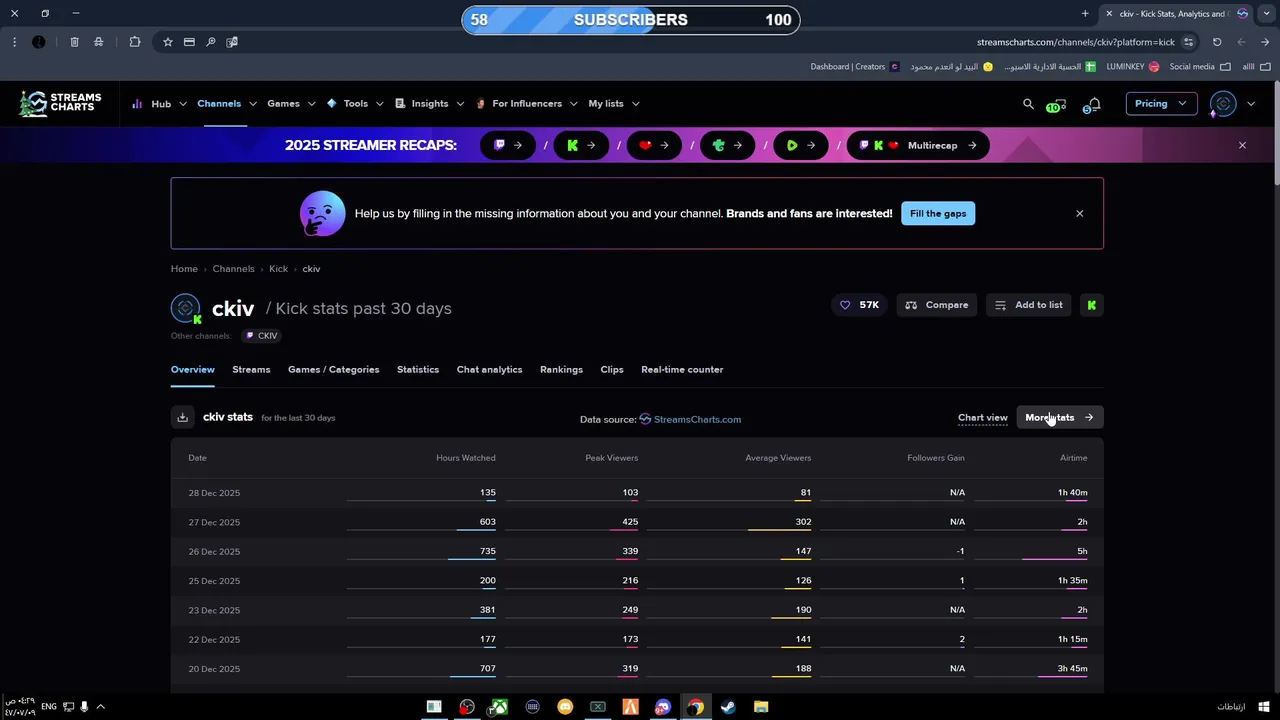Open the green Kick platform icon
1280x720 pixels.
1092,305
